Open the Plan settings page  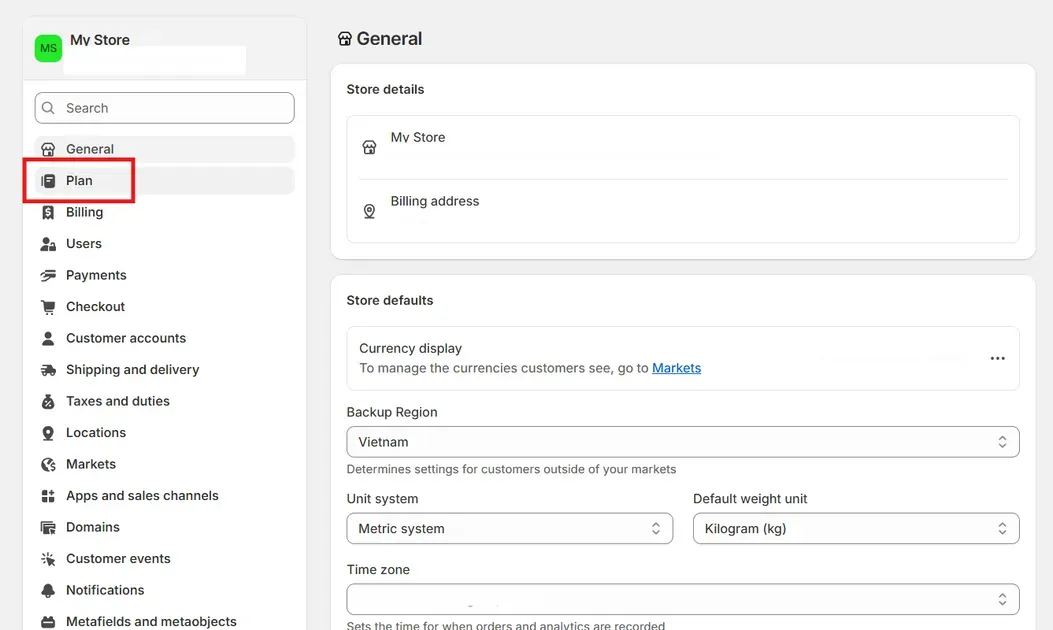(79, 181)
